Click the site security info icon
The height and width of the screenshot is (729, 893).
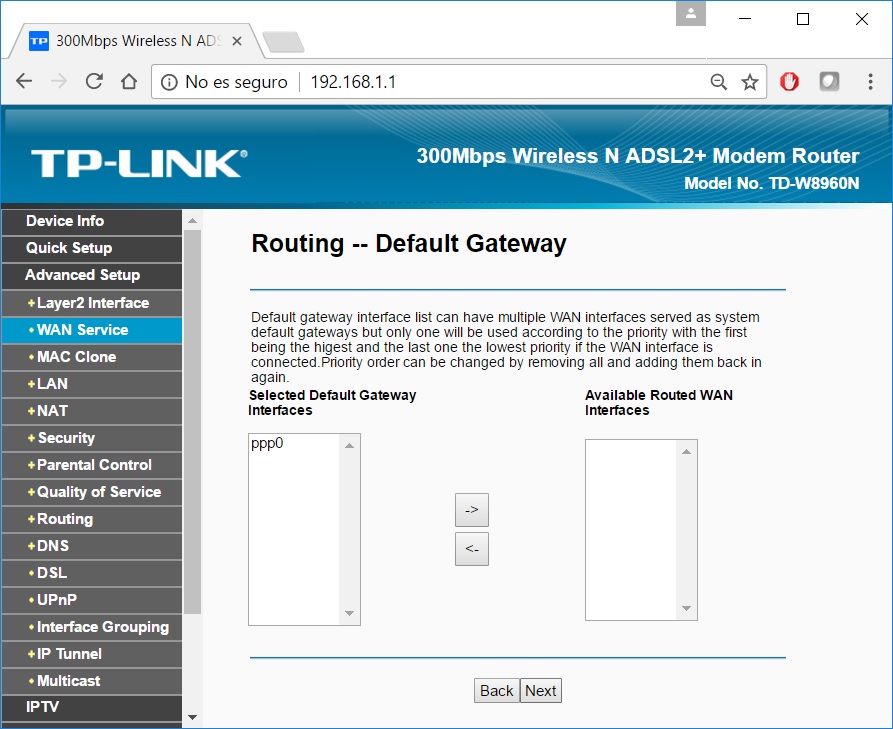170,82
